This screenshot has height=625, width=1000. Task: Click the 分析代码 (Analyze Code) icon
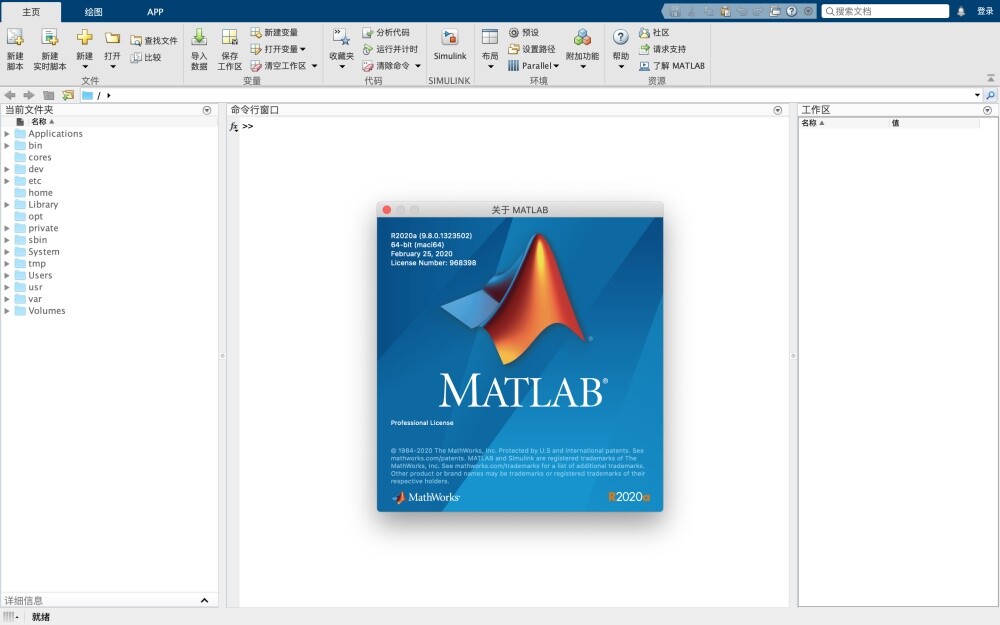[368, 33]
